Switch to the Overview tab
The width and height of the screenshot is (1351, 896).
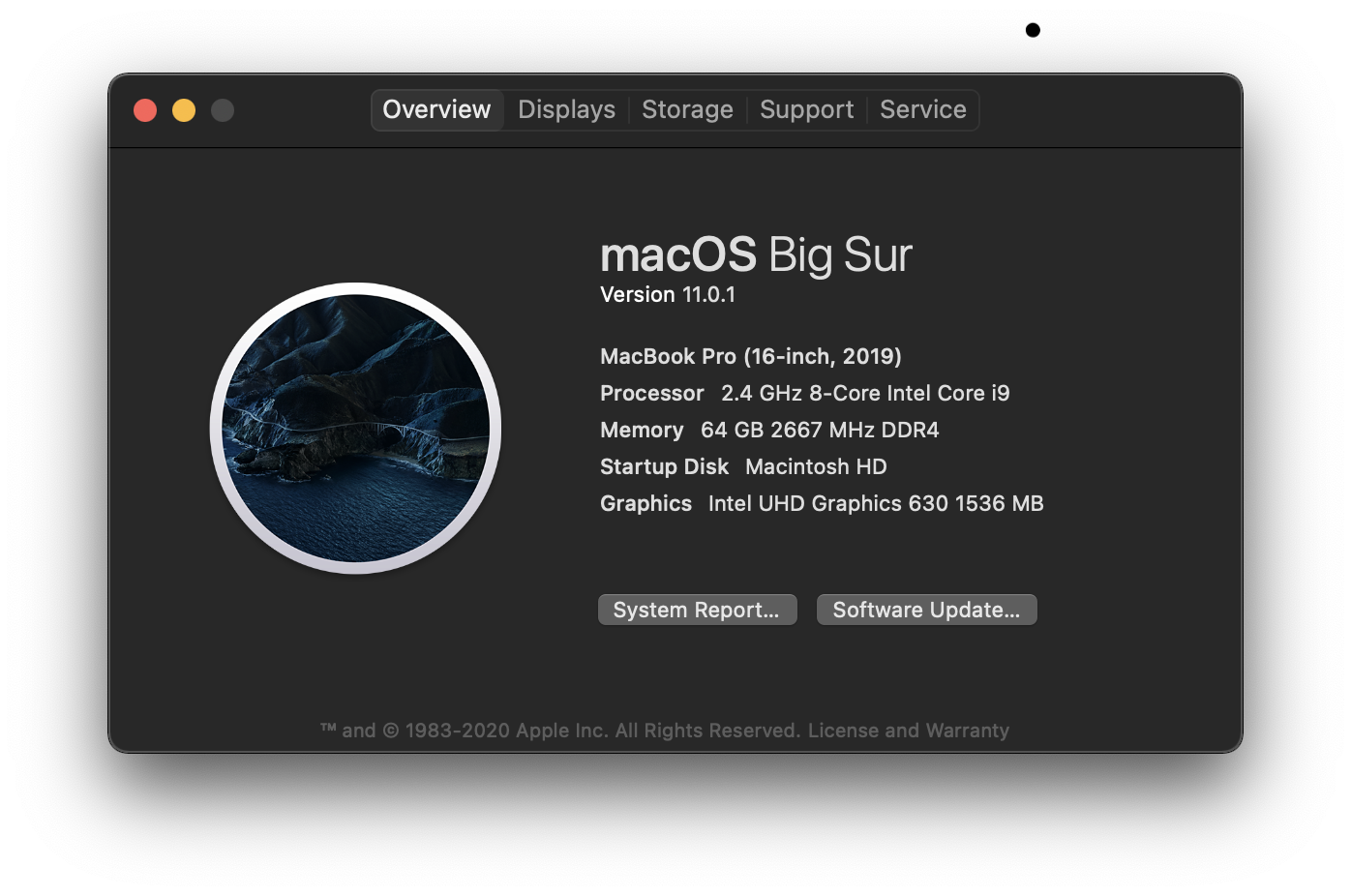pos(437,109)
